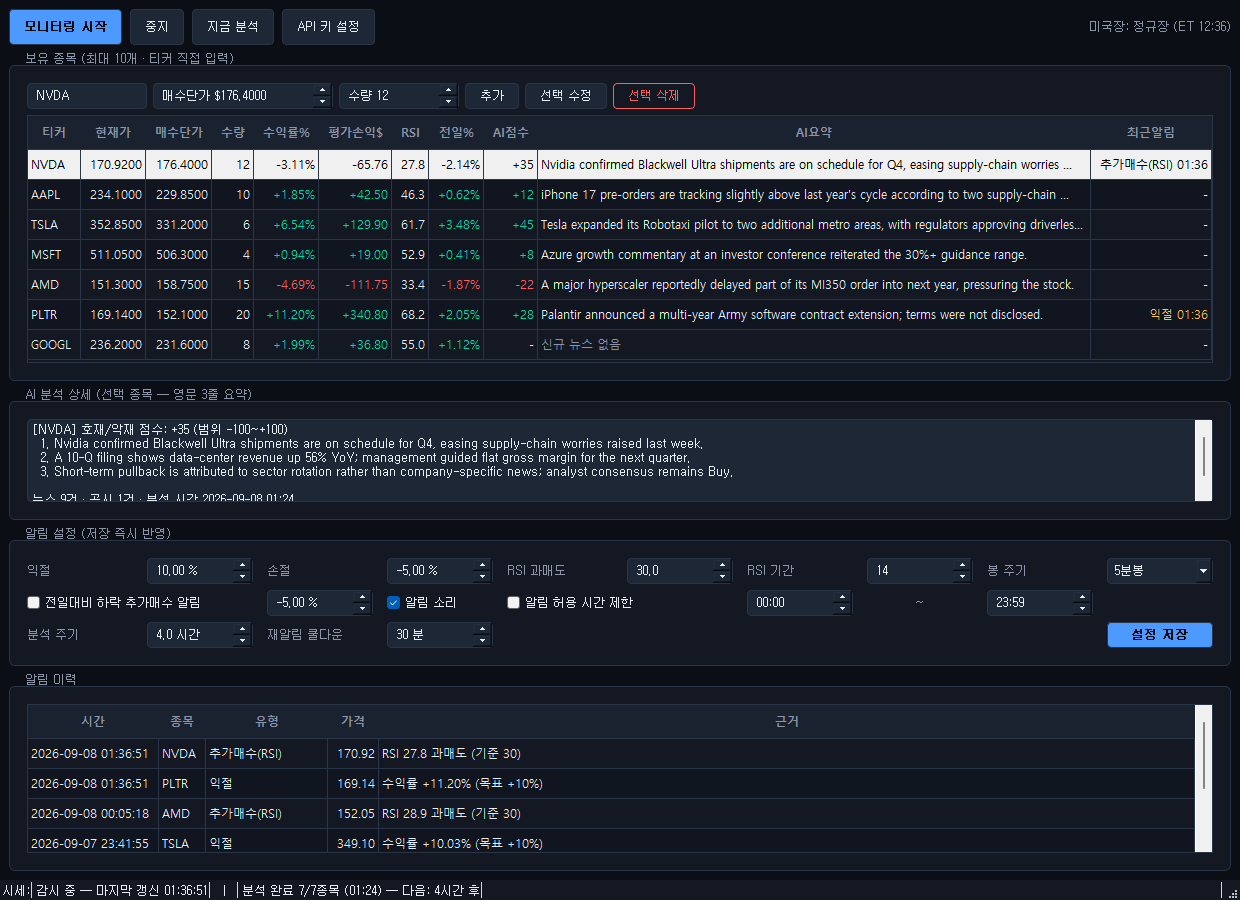Click 유형 header in alert history
Image resolution: width=1240 pixels, height=900 pixels.
coord(267,721)
